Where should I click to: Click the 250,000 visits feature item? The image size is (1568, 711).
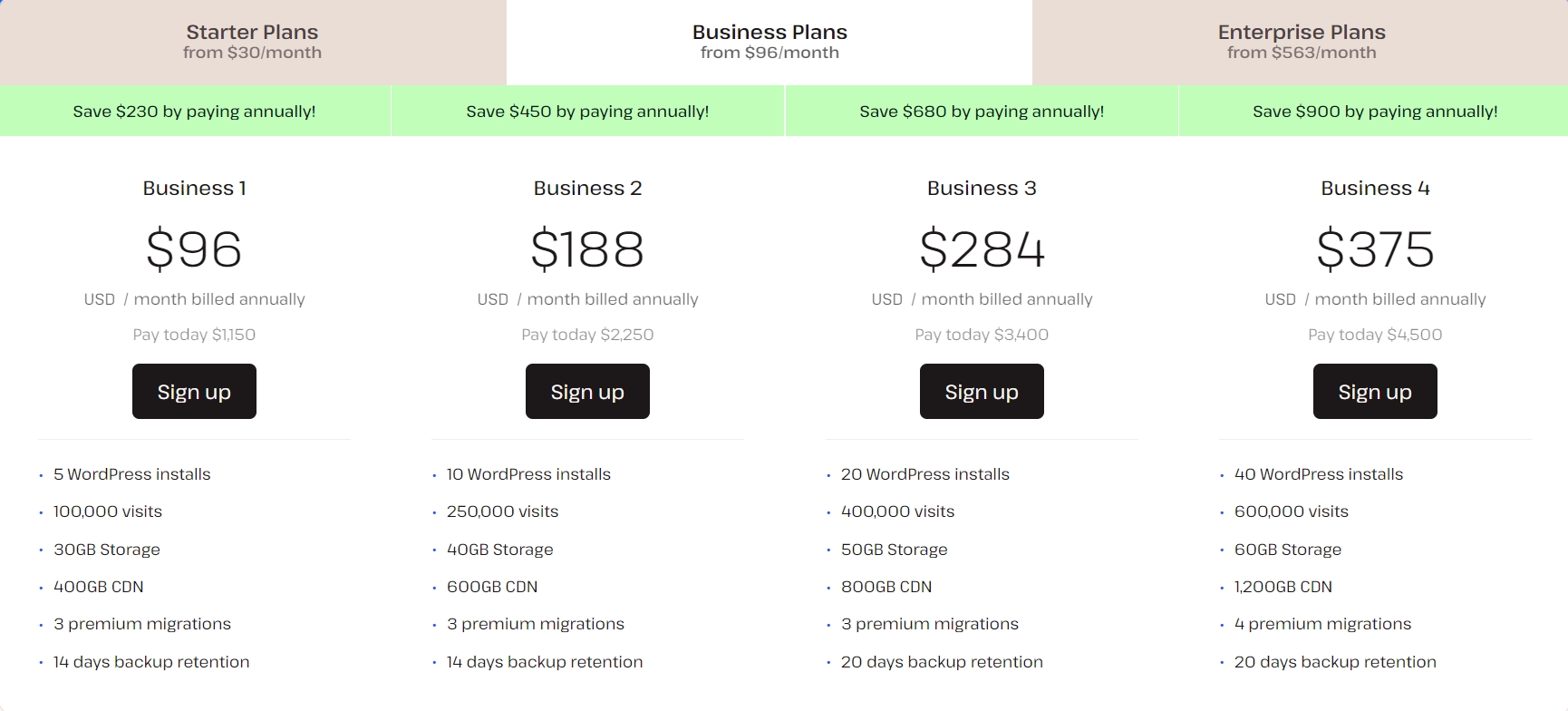pos(501,511)
